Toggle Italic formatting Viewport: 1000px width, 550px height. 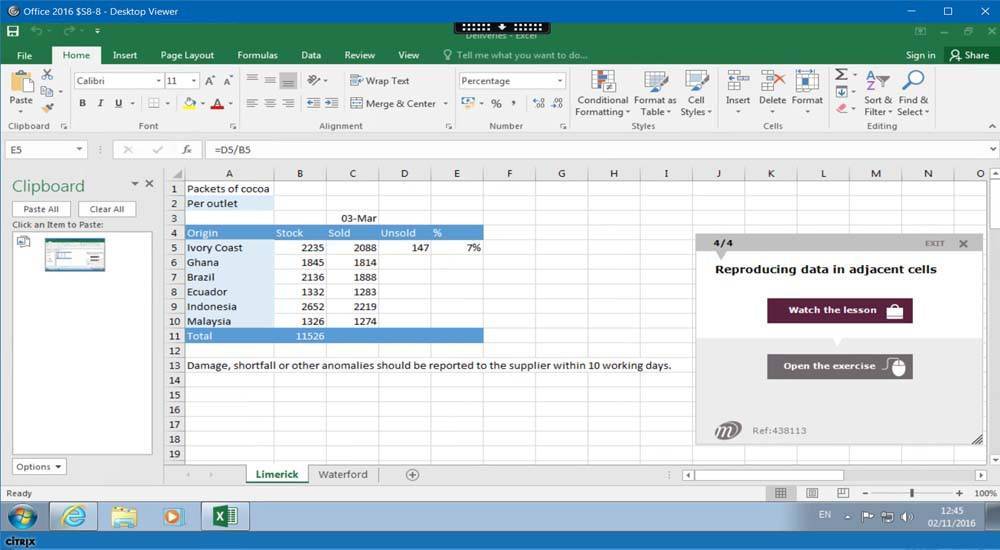[x=101, y=103]
